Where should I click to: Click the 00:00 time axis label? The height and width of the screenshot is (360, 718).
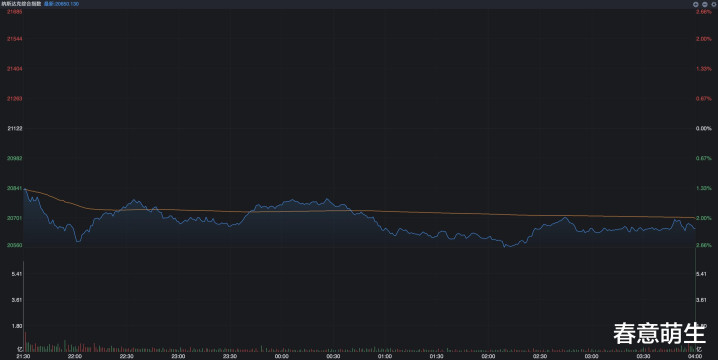(282, 356)
